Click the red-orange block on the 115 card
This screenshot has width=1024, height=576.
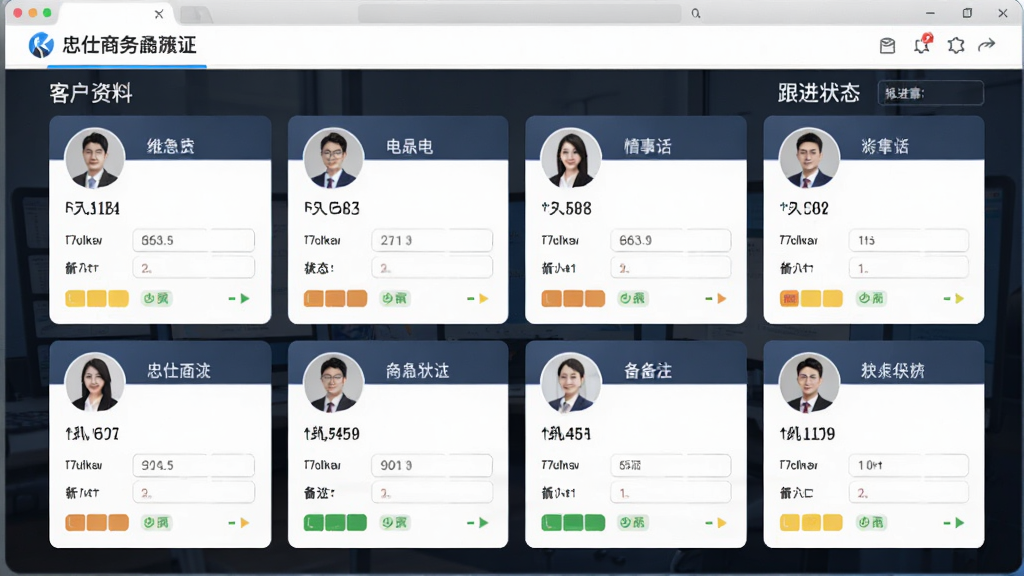point(790,298)
